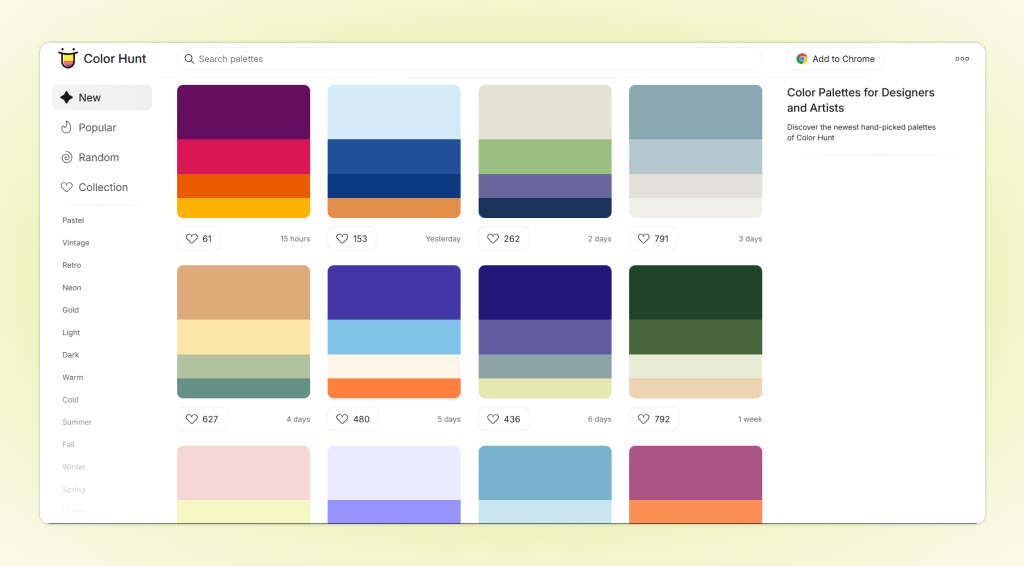Screen dimensions: 1024x566
Task: Pick the yellow swatch in 61-likes palette
Action: (244, 208)
